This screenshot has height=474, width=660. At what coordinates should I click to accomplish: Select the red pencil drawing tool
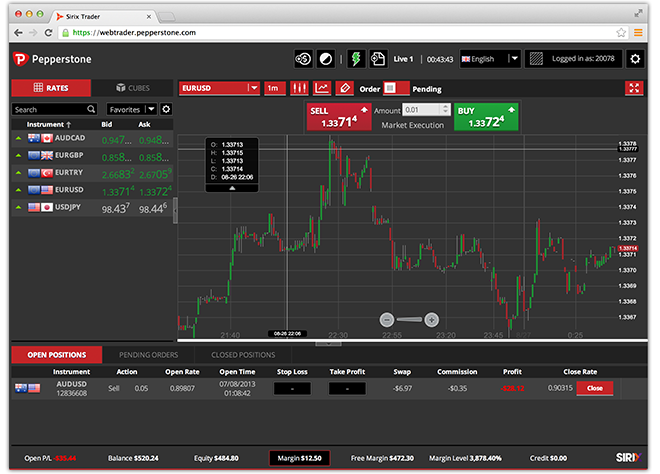[345, 88]
